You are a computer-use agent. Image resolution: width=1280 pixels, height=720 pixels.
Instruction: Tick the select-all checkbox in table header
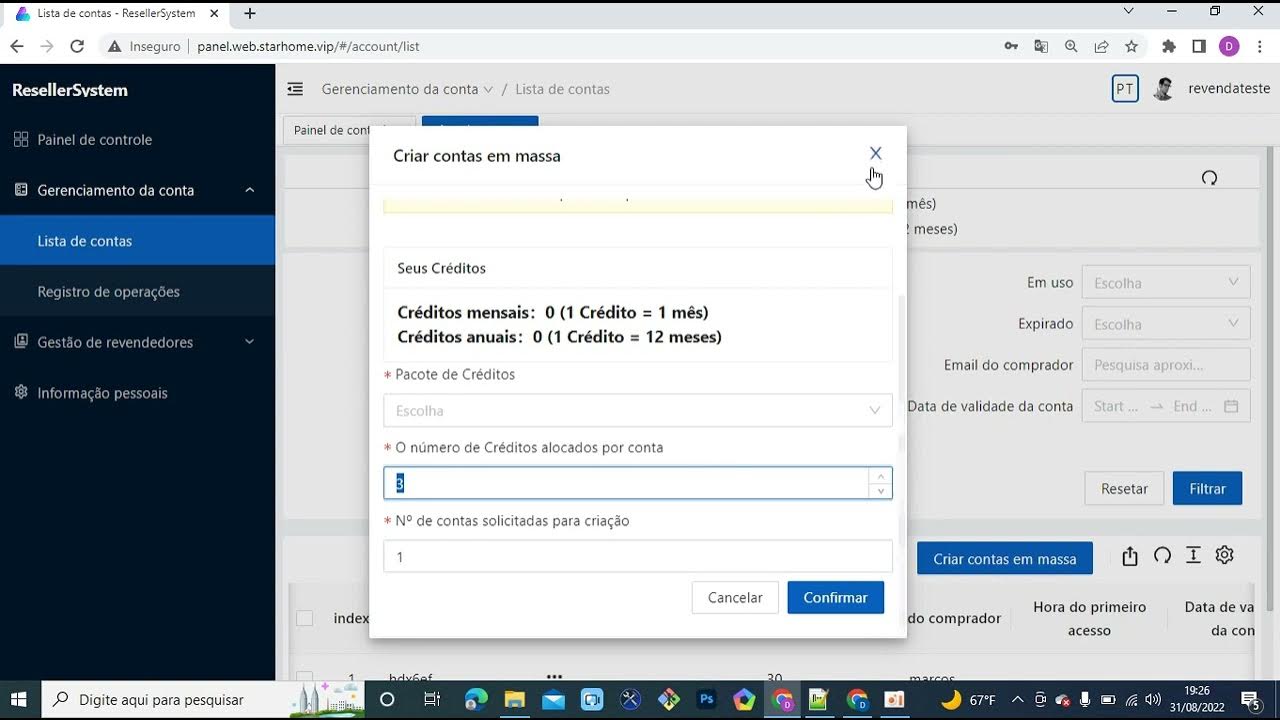click(x=305, y=618)
